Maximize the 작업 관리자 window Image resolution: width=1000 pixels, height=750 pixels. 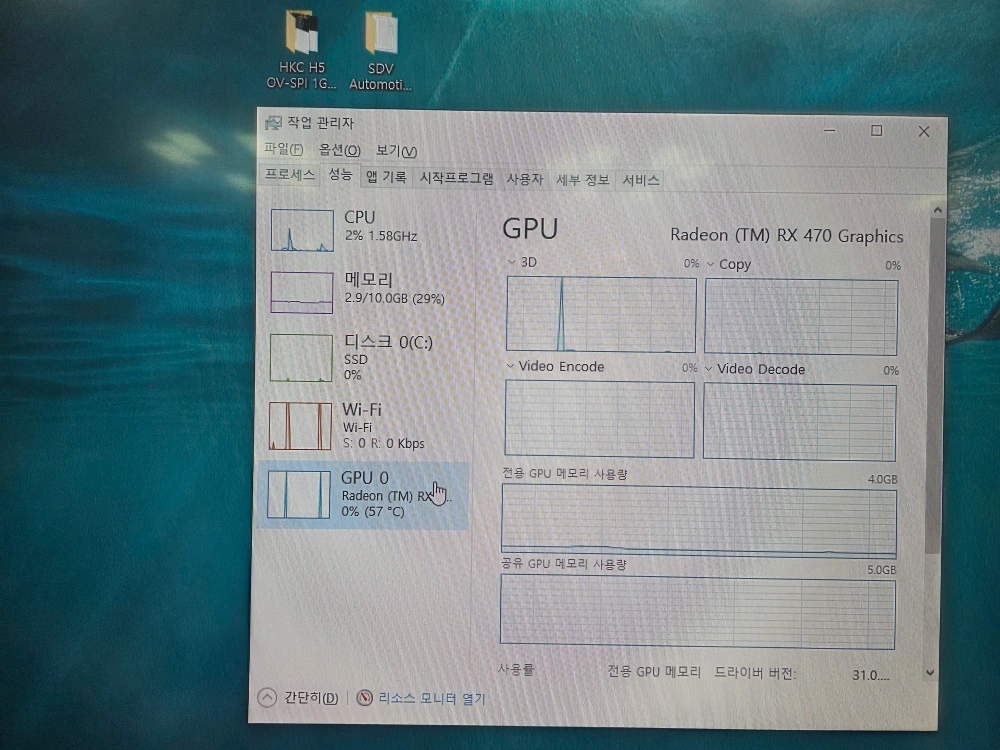(877, 131)
